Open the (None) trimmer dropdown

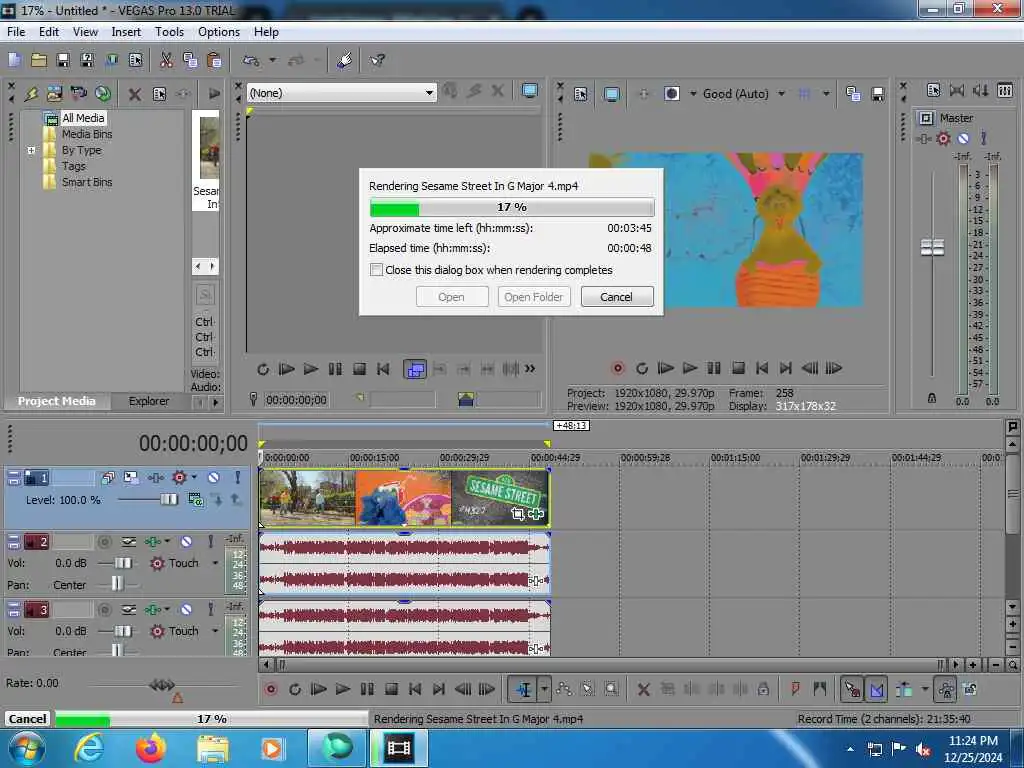coord(429,93)
